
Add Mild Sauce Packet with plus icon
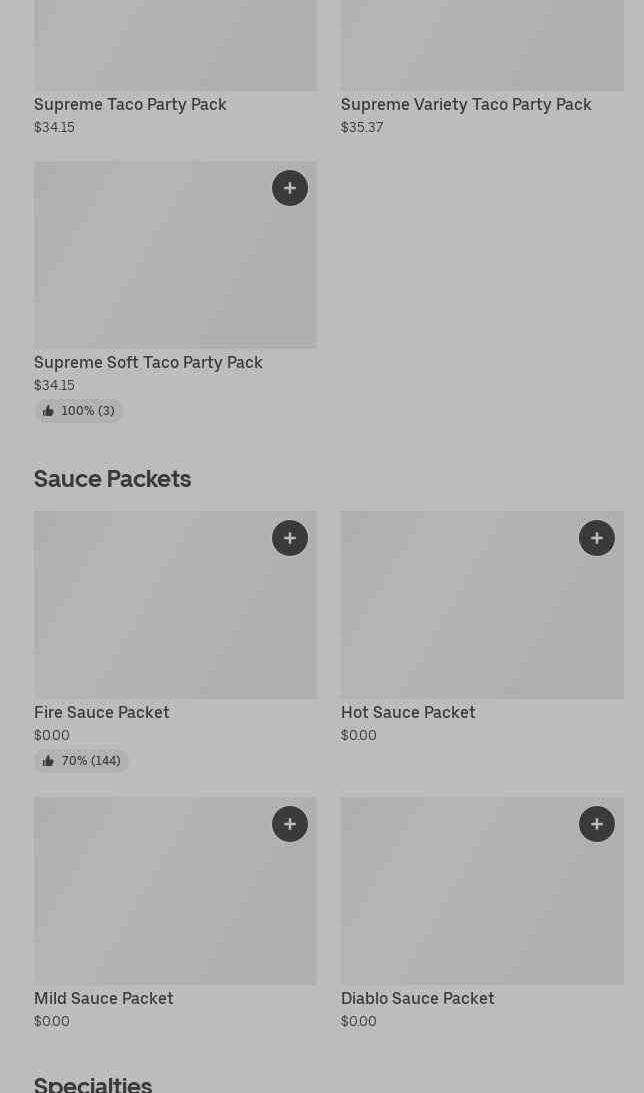tap(290, 824)
